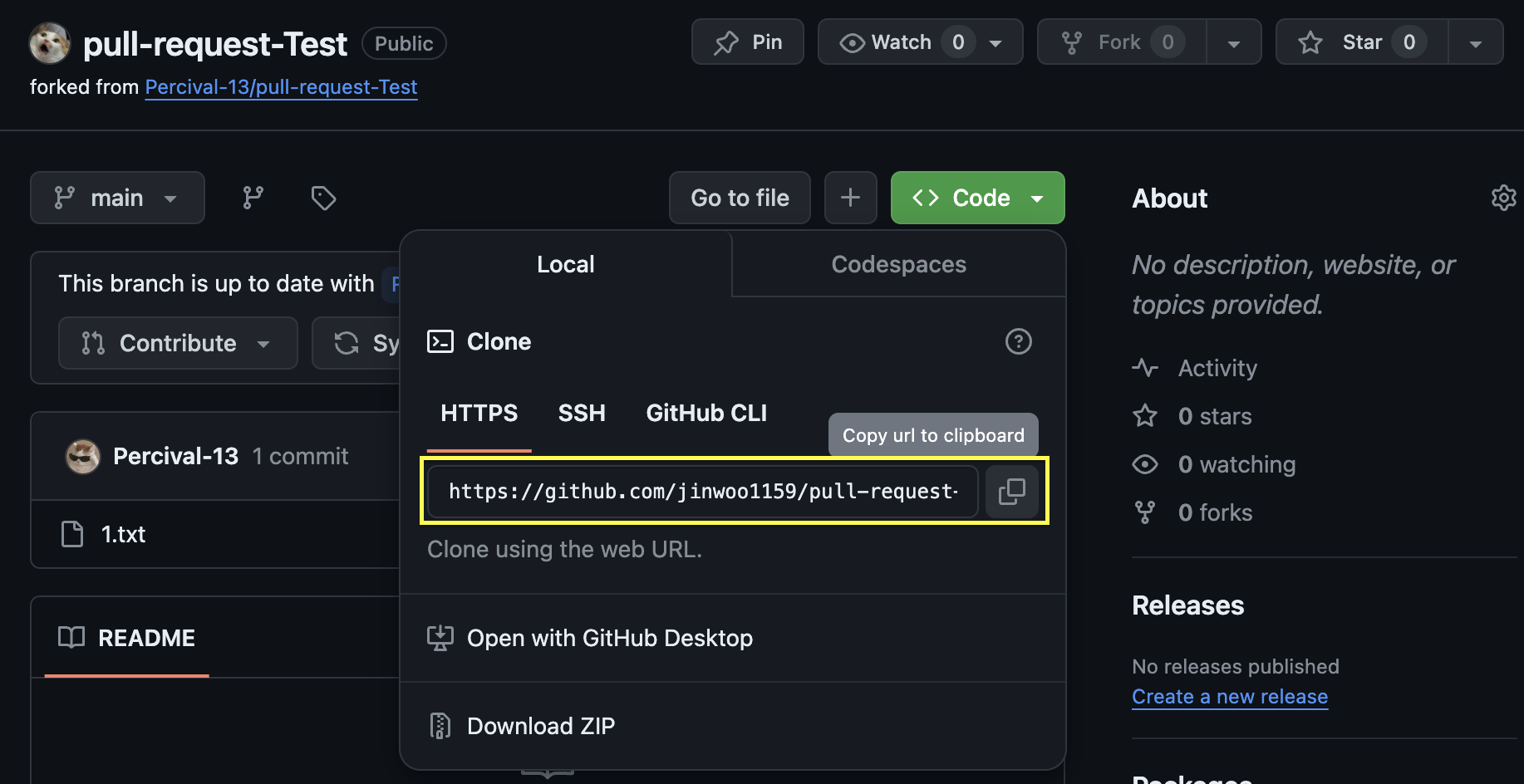This screenshot has width=1524, height=784.
Task: Select the SSH clone tab
Action: coord(582,414)
